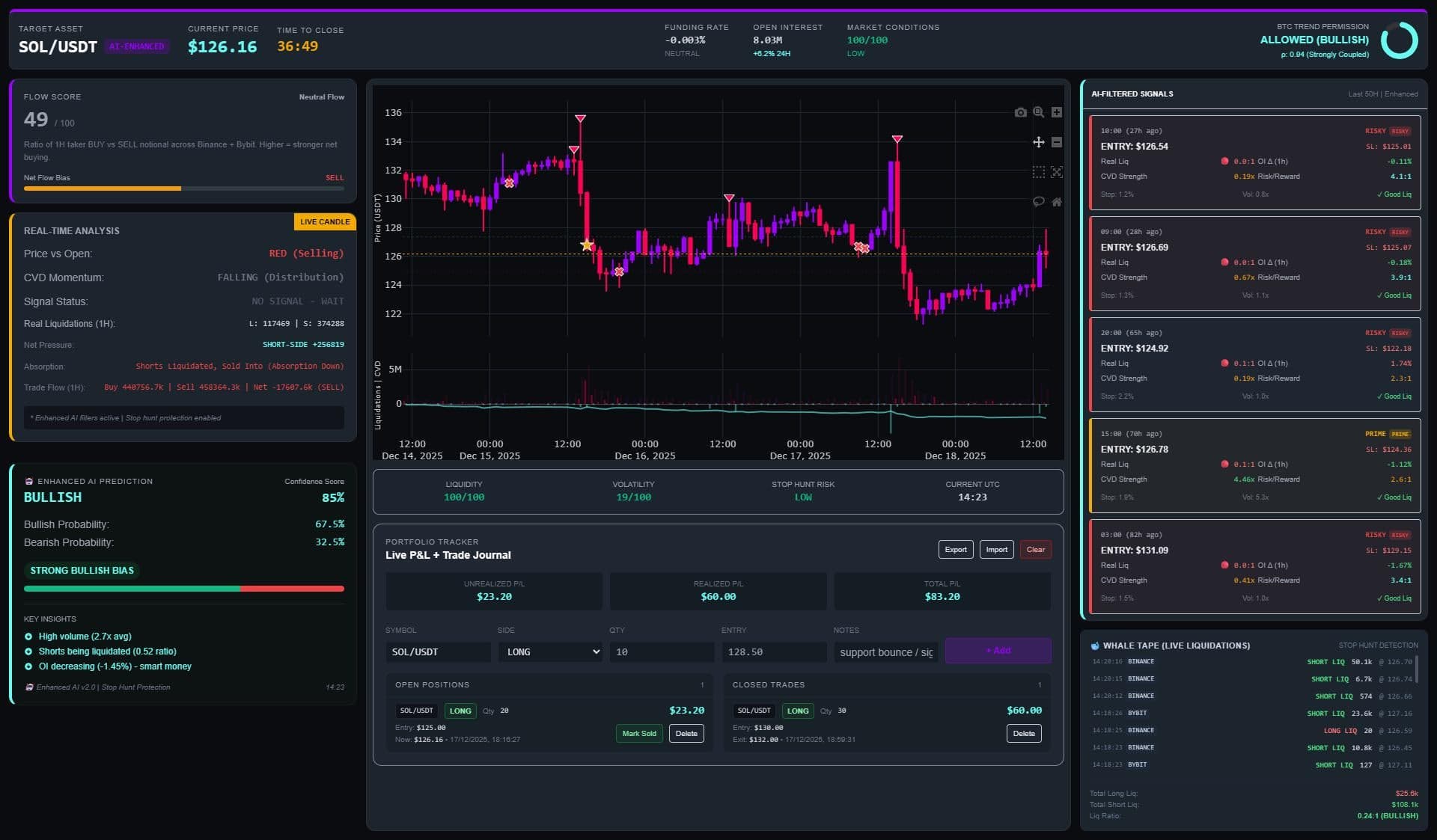The width and height of the screenshot is (1437, 840).
Task: Select the lasso select tool on the chart
Action: (x=1038, y=201)
